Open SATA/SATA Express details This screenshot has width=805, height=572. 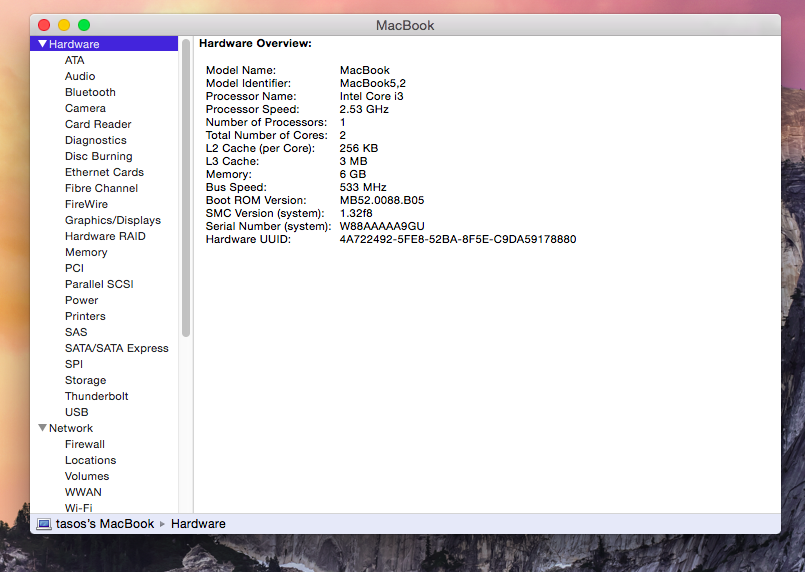pos(116,348)
